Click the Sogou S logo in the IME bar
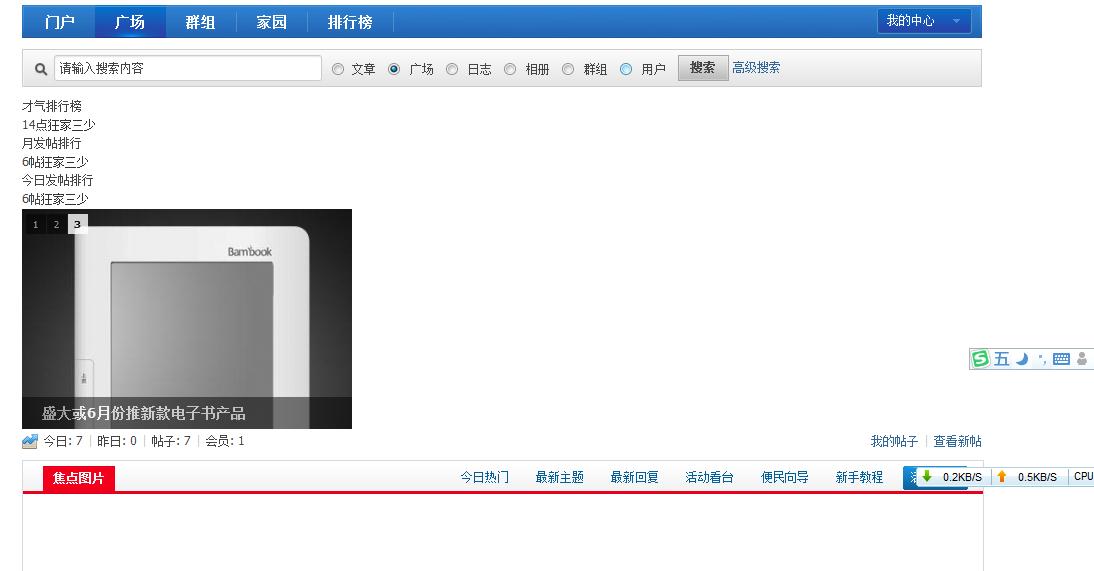Image resolution: width=1094 pixels, height=571 pixels. pyautogui.click(x=980, y=359)
